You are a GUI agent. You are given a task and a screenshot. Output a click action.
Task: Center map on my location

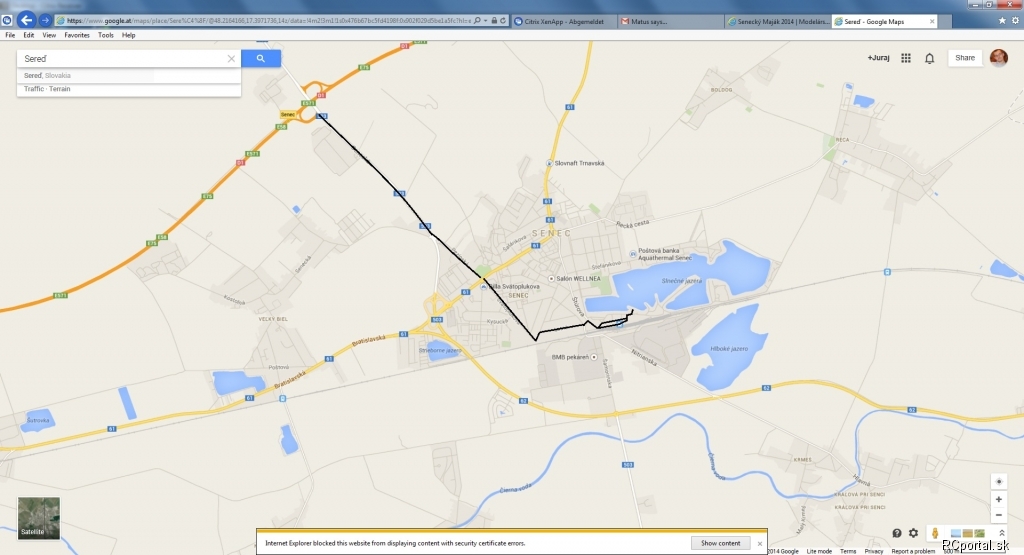coord(999,482)
